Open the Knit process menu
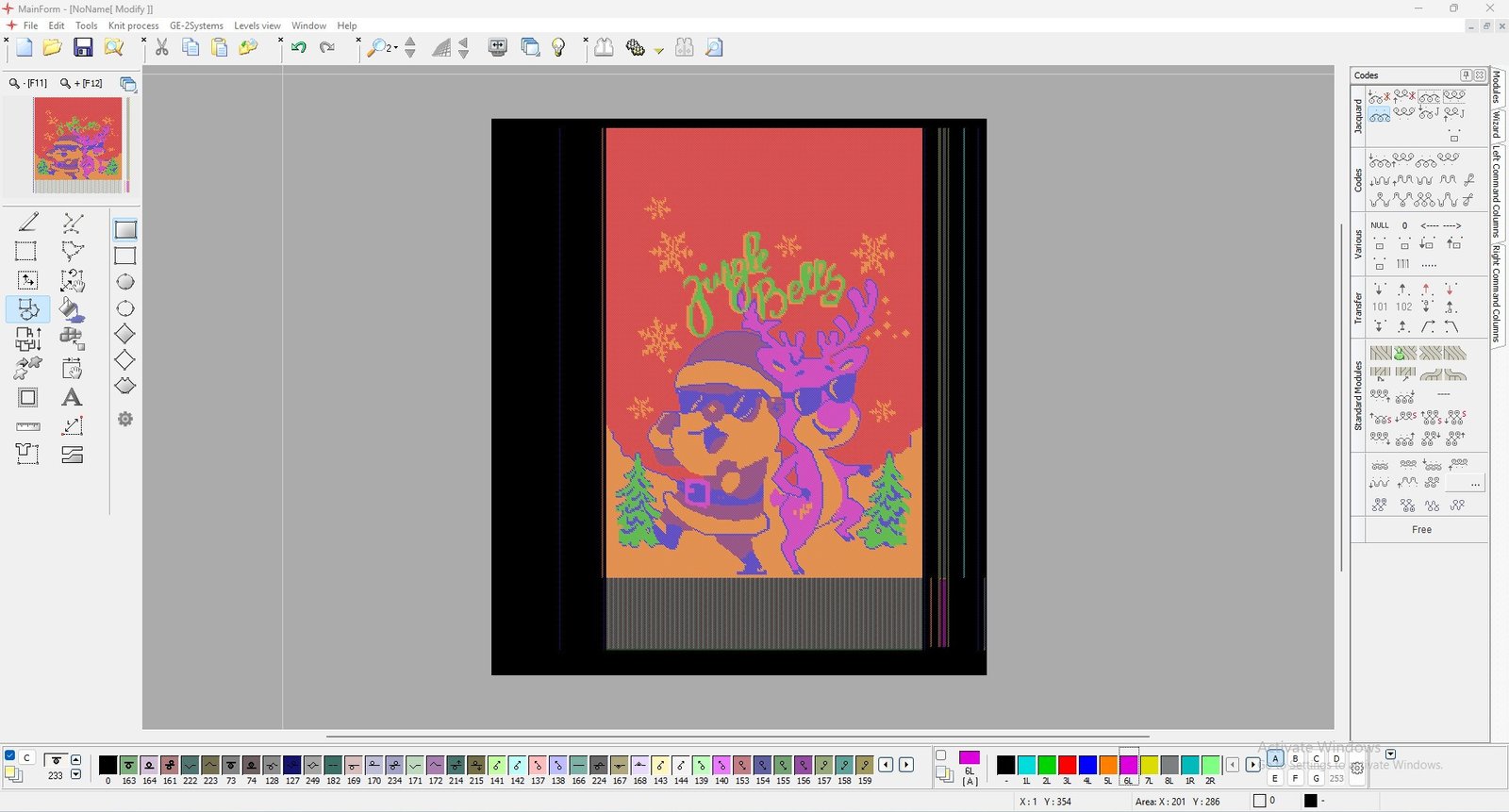 [133, 25]
